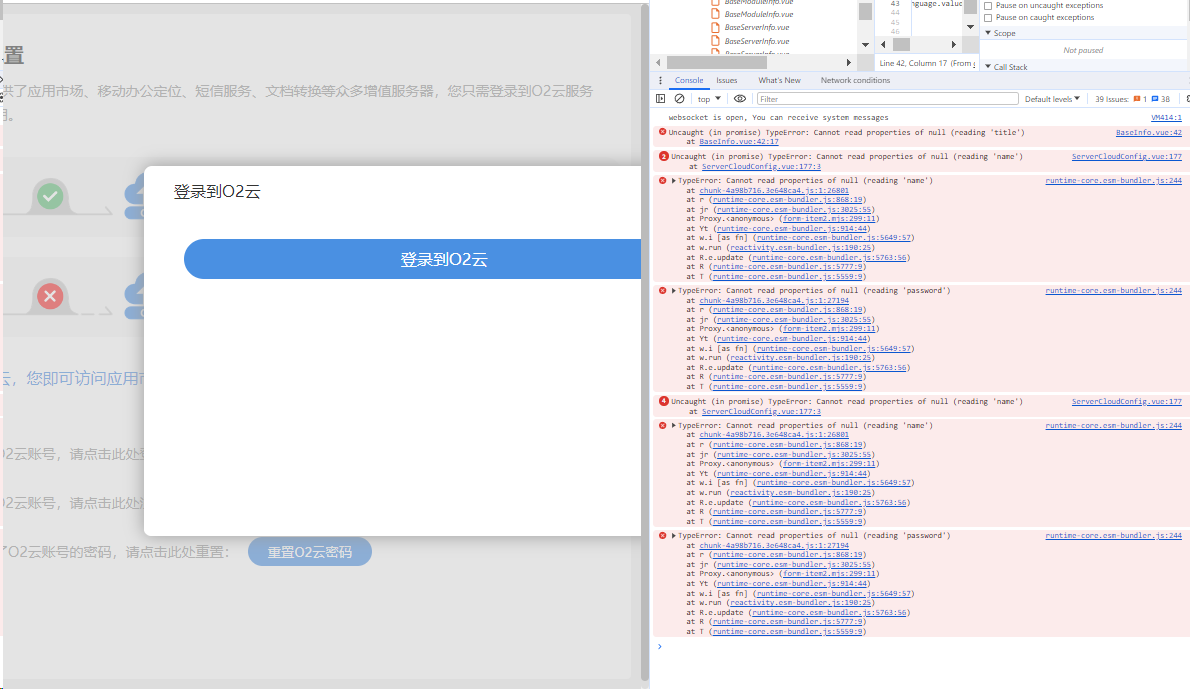Image resolution: width=1190 pixels, height=689 pixels.
Task: Click the blue 登录到O2云 button in dialog
Action: (412, 260)
